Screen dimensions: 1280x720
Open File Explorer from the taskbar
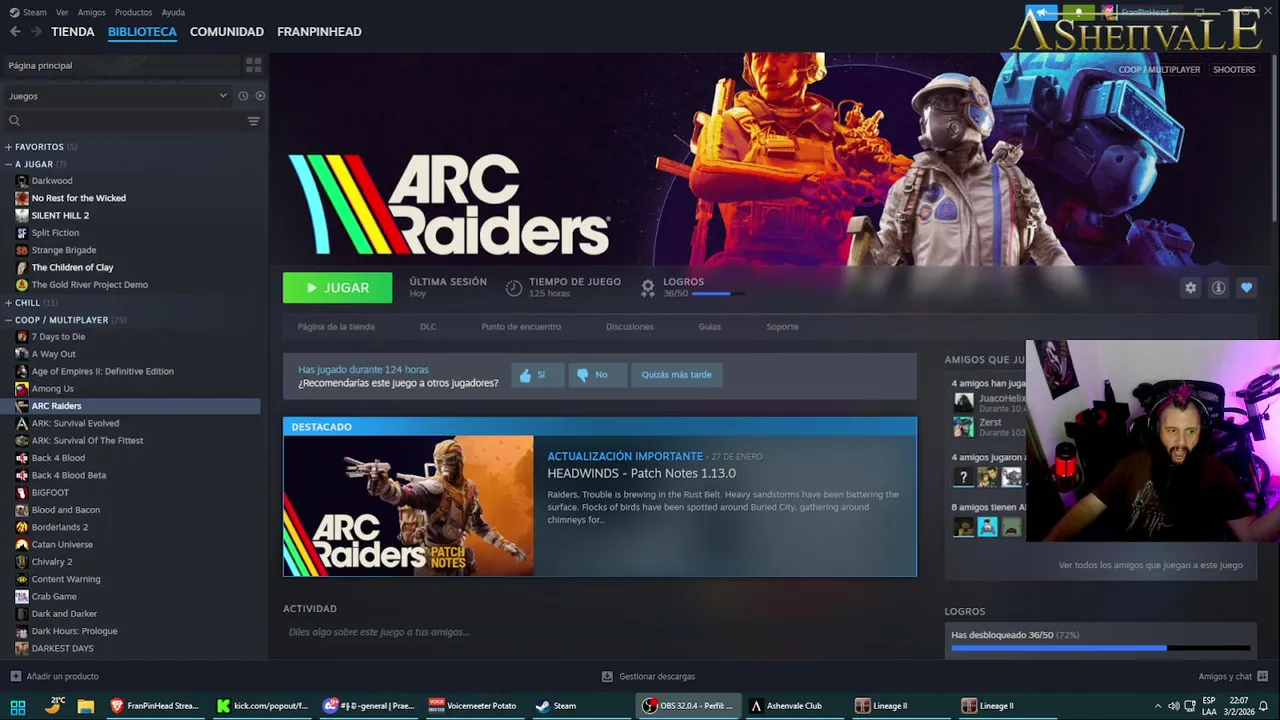pos(85,706)
